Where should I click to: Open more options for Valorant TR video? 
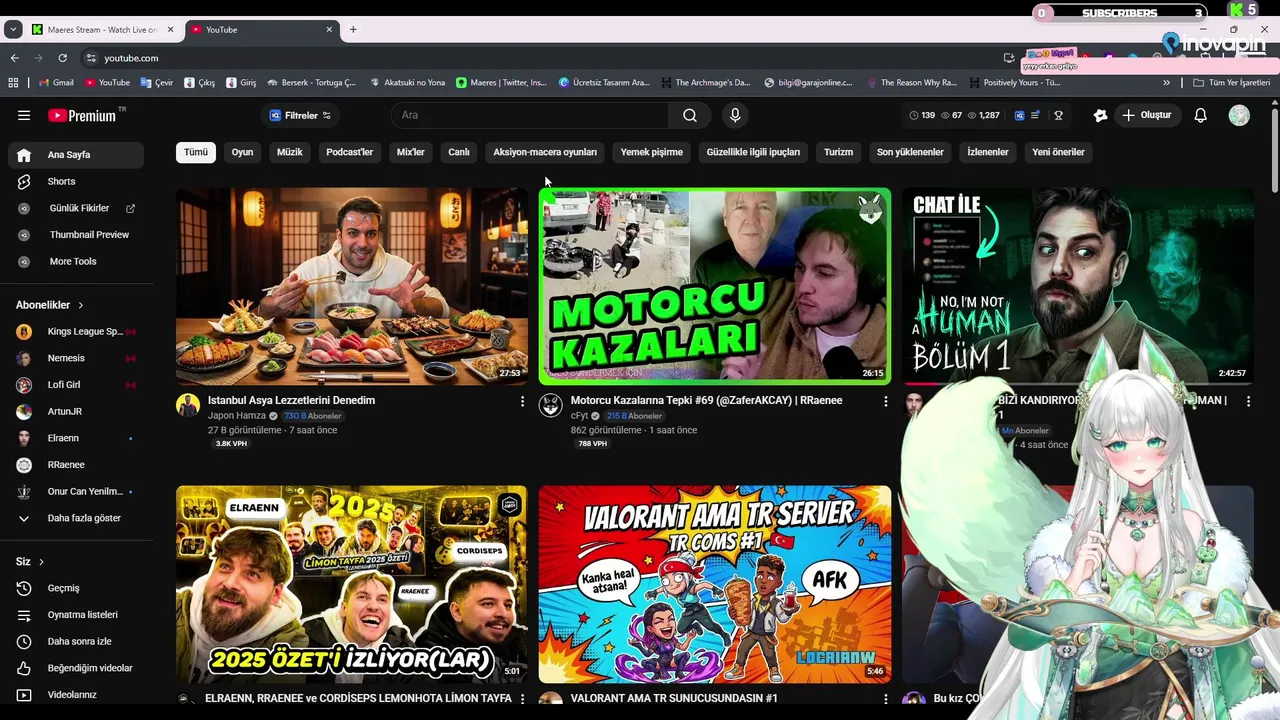pyautogui.click(x=885, y=698)
